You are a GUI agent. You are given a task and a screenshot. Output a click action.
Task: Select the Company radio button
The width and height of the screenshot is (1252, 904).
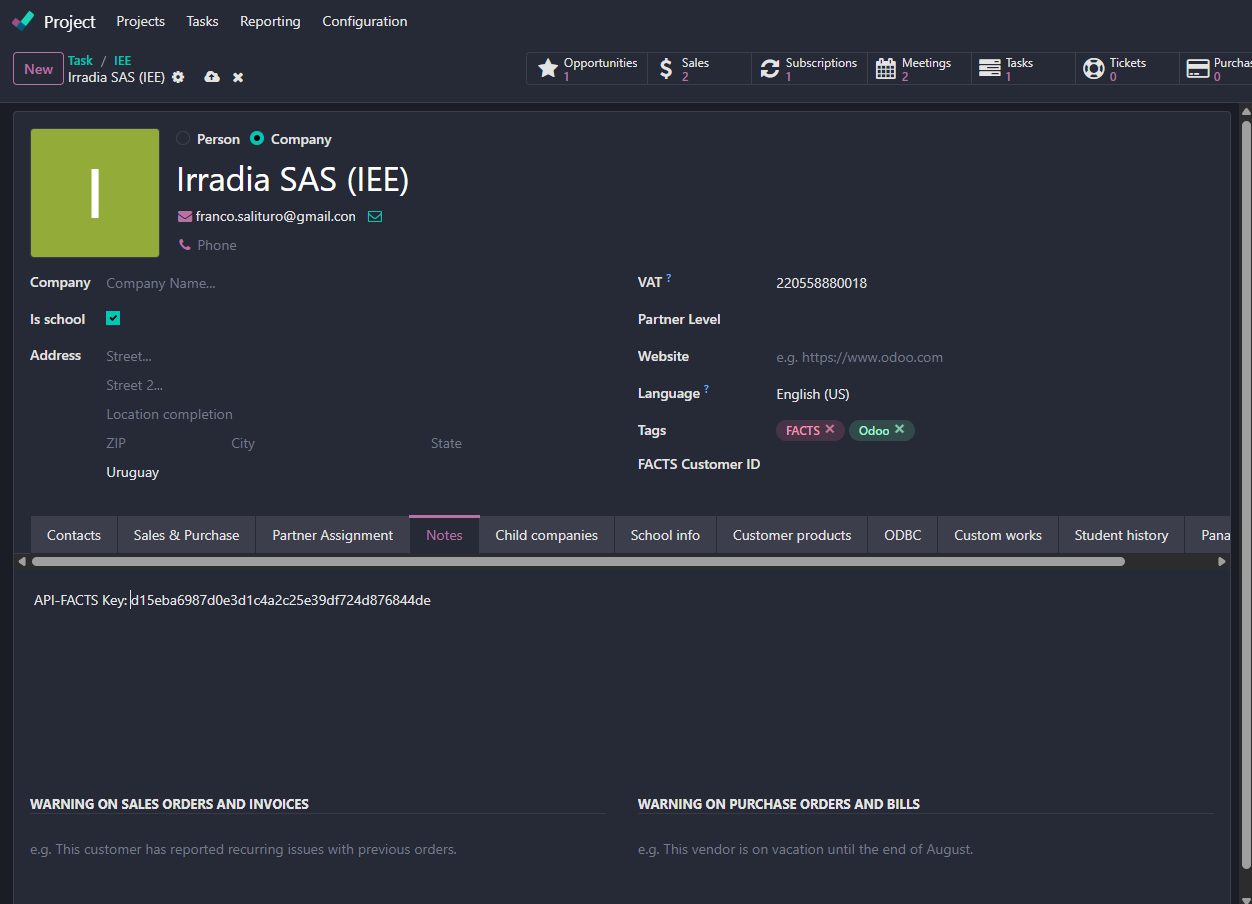coord(257,139)
